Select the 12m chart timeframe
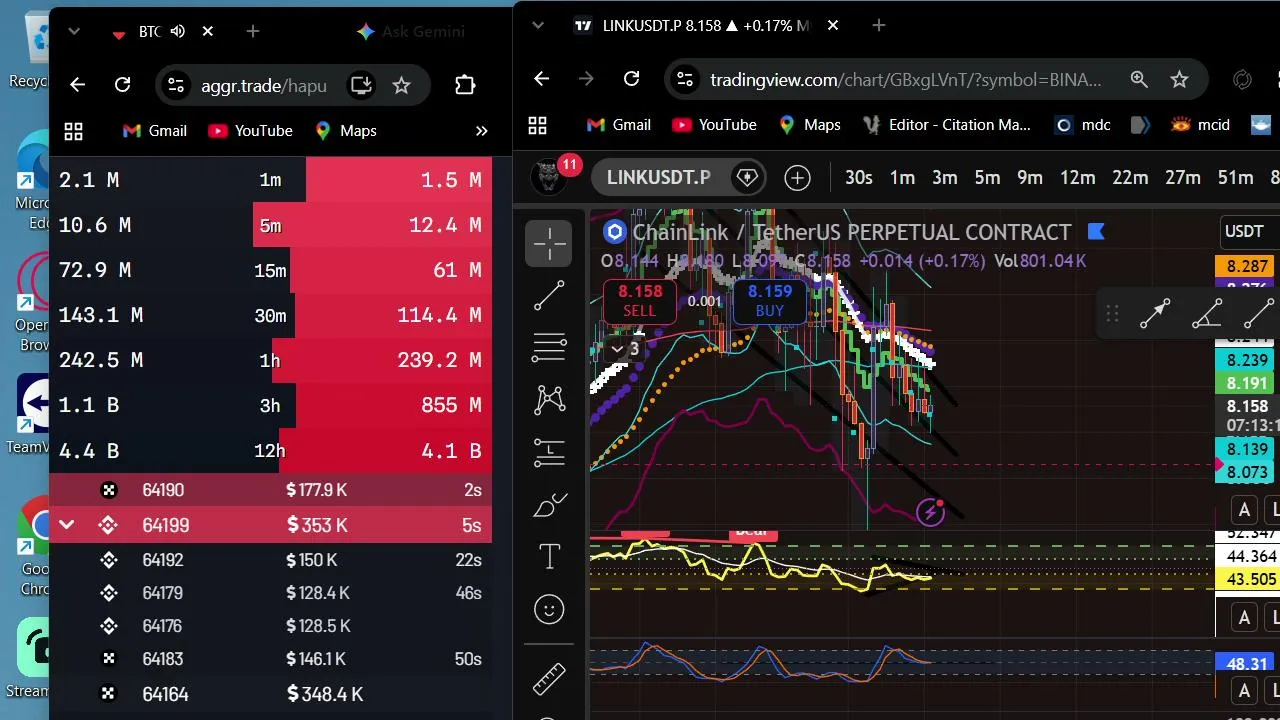The height and width of the screenshot is (720, 1280). click(x=1077, y=178)
